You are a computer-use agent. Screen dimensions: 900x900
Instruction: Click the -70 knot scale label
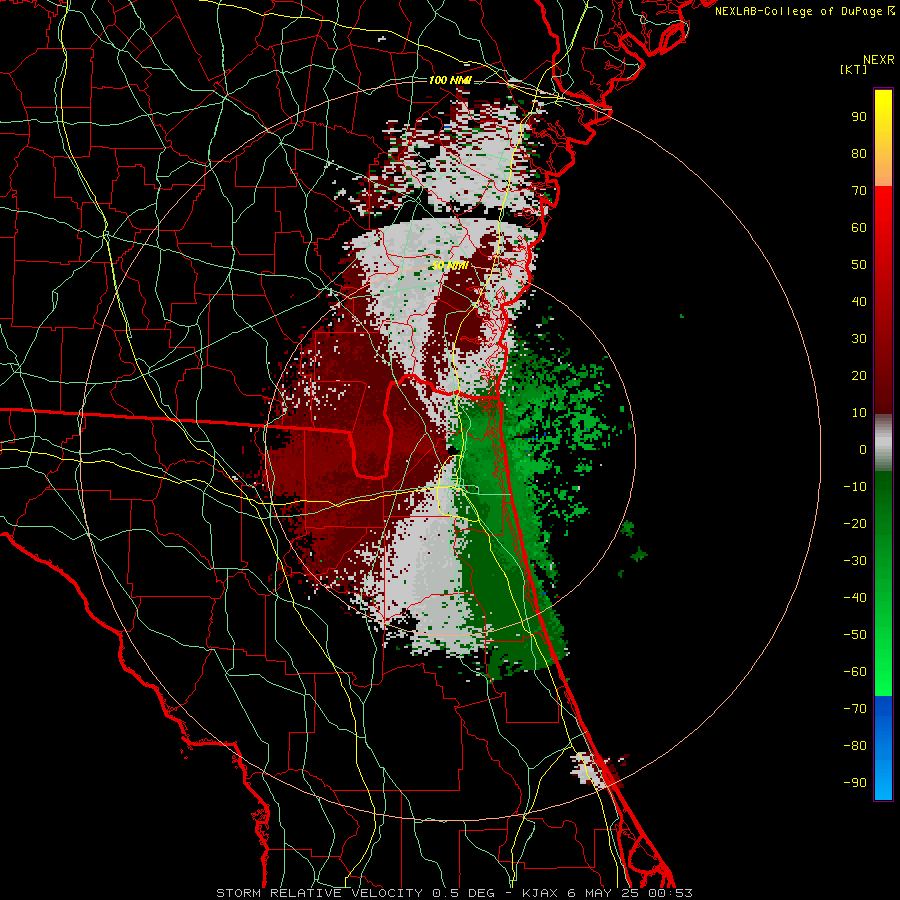pyautogui.click(x=855, y=709)
